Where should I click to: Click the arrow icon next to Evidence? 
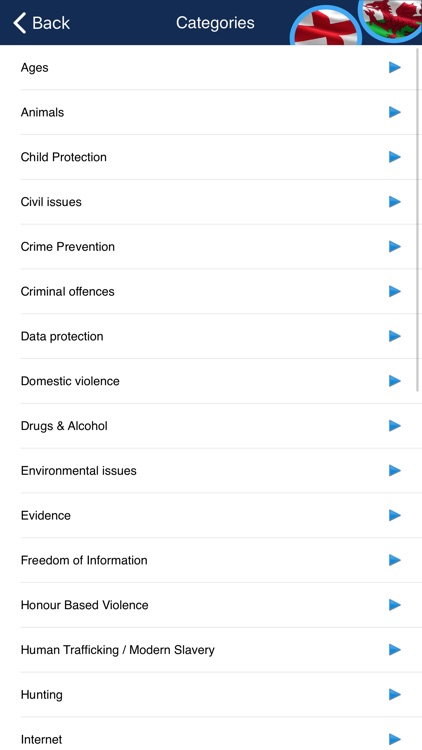[395, 515]
